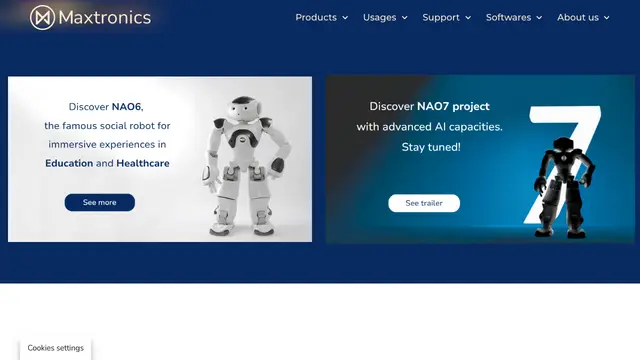Click the See more button
Screen dimensions: 640x360
click(x=100, y=202)
